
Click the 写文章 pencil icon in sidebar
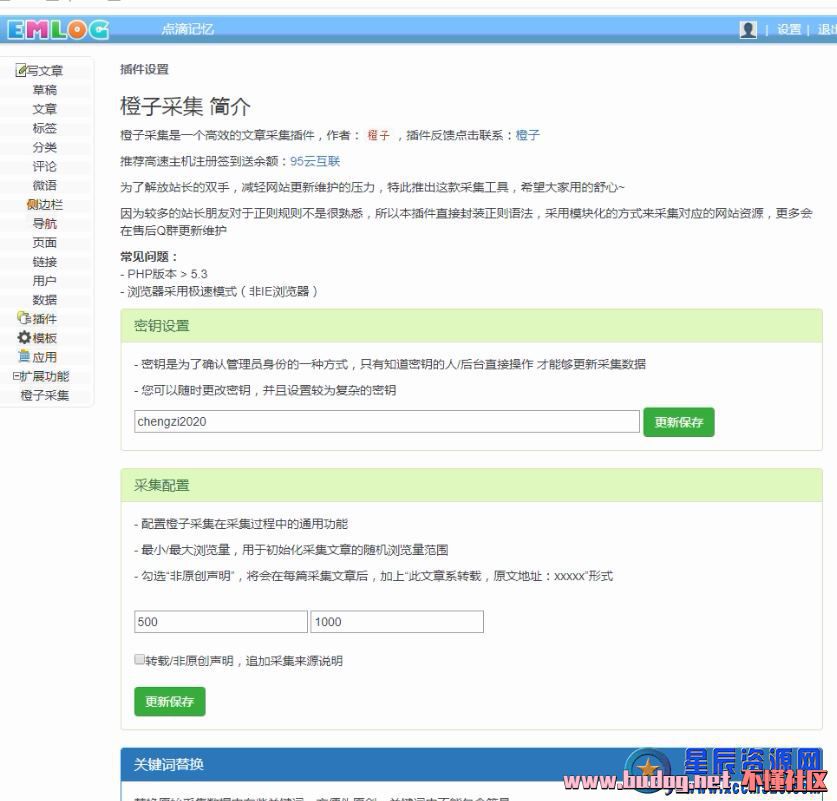[x=21, y=71]
